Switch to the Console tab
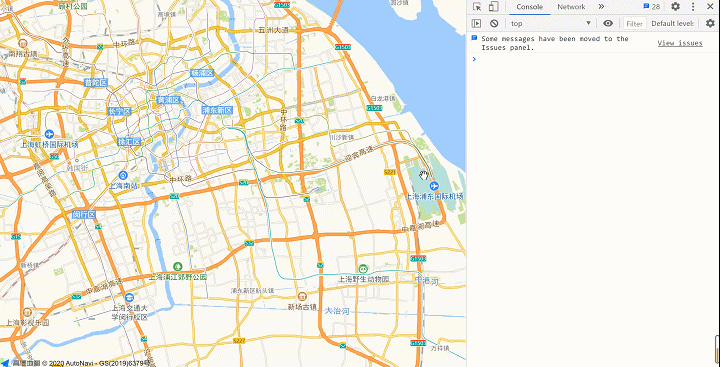Image resolution: width=720 pixels, height=367 pixels. (x=529, y=7)
